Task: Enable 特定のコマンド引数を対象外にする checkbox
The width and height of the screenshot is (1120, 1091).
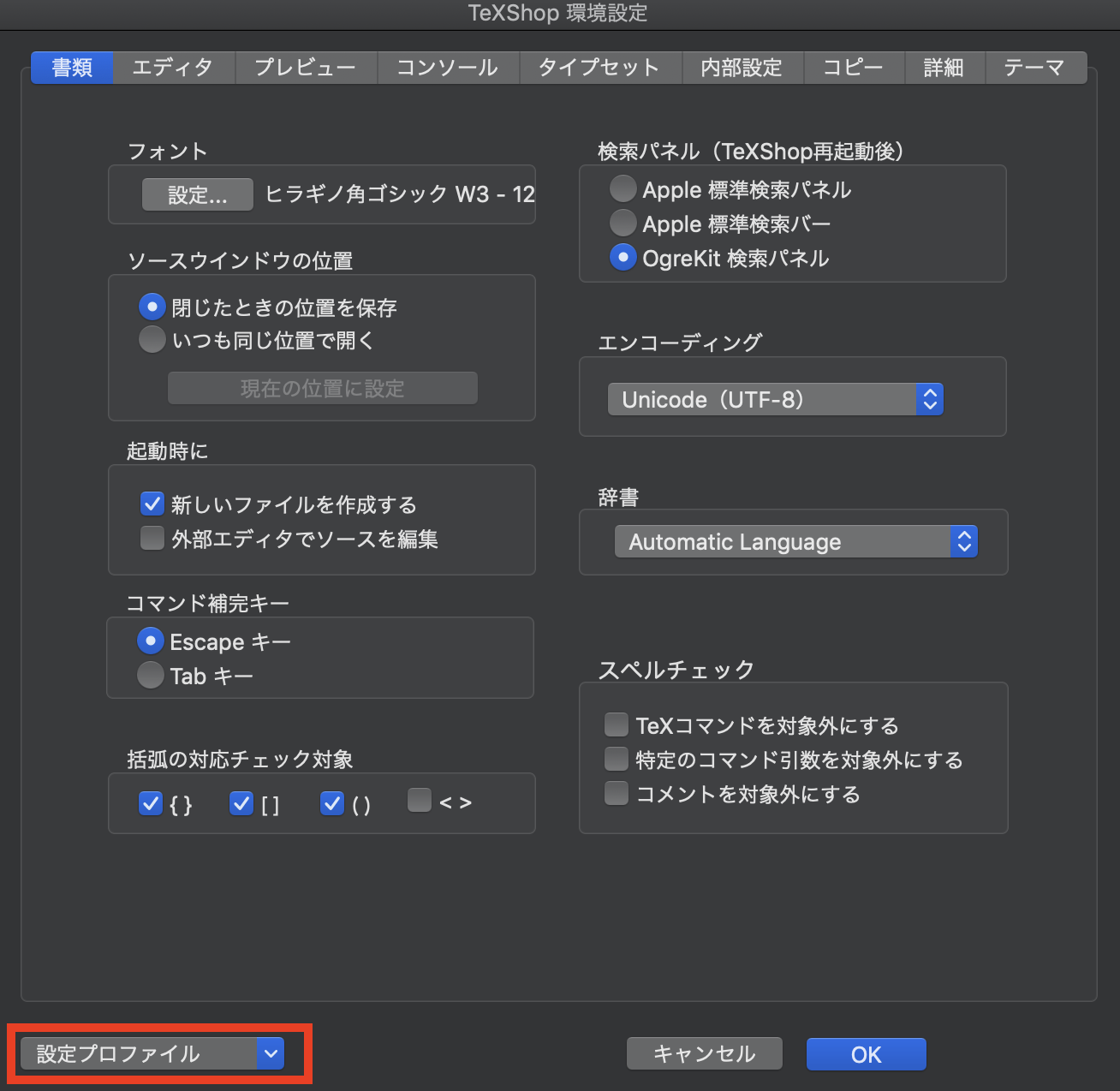Action: coord(617,759)
